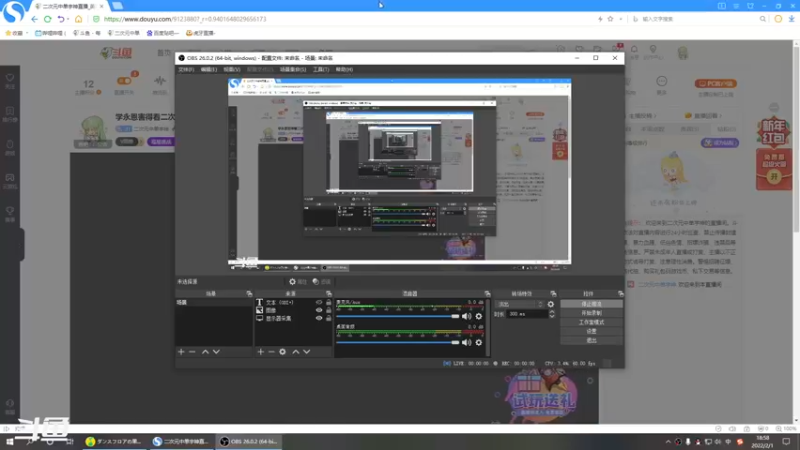Open Windows Start button on taskbar
The image size is (800, 450).
point(9,442)
